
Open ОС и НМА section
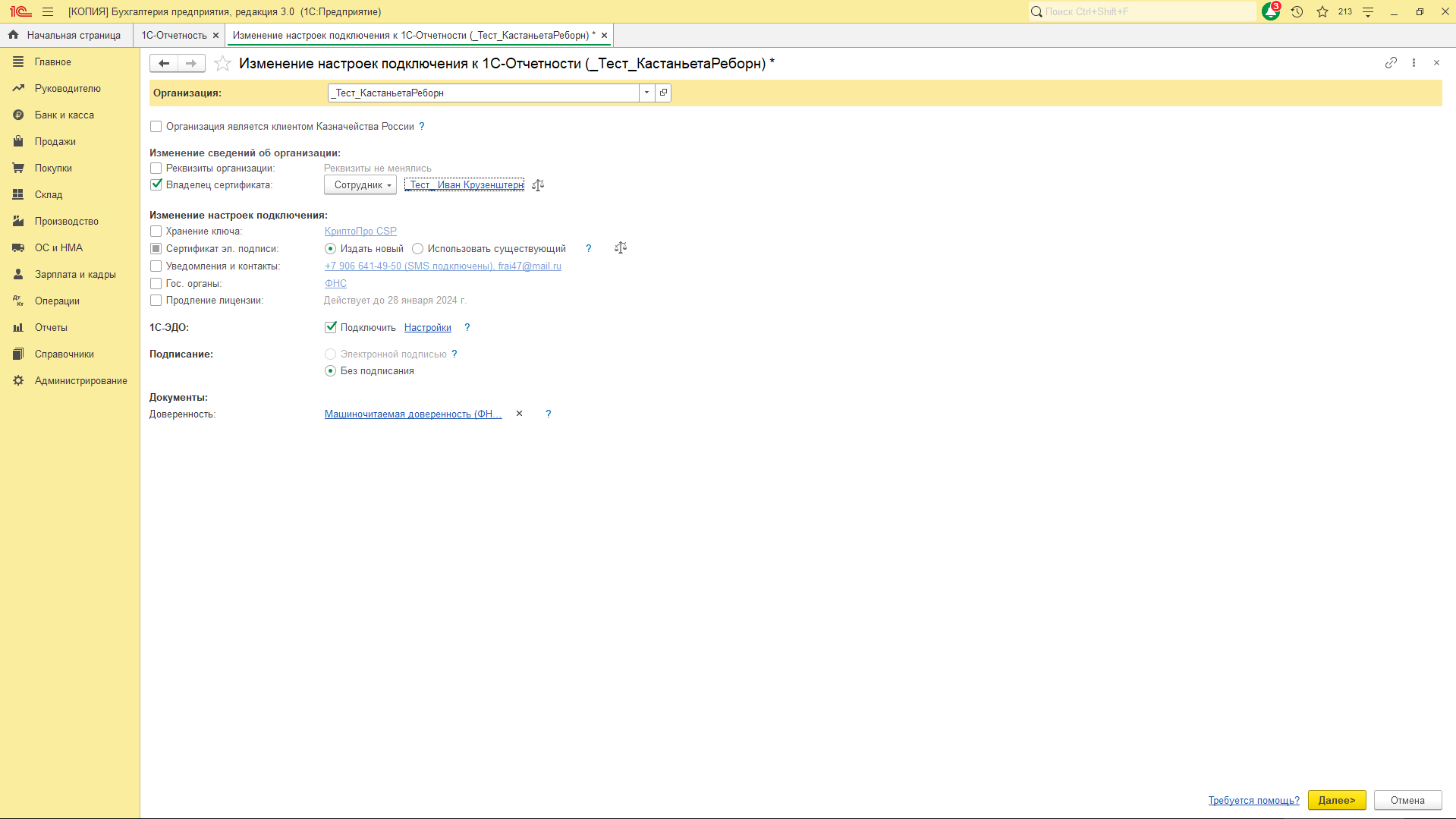click(70, 248)
